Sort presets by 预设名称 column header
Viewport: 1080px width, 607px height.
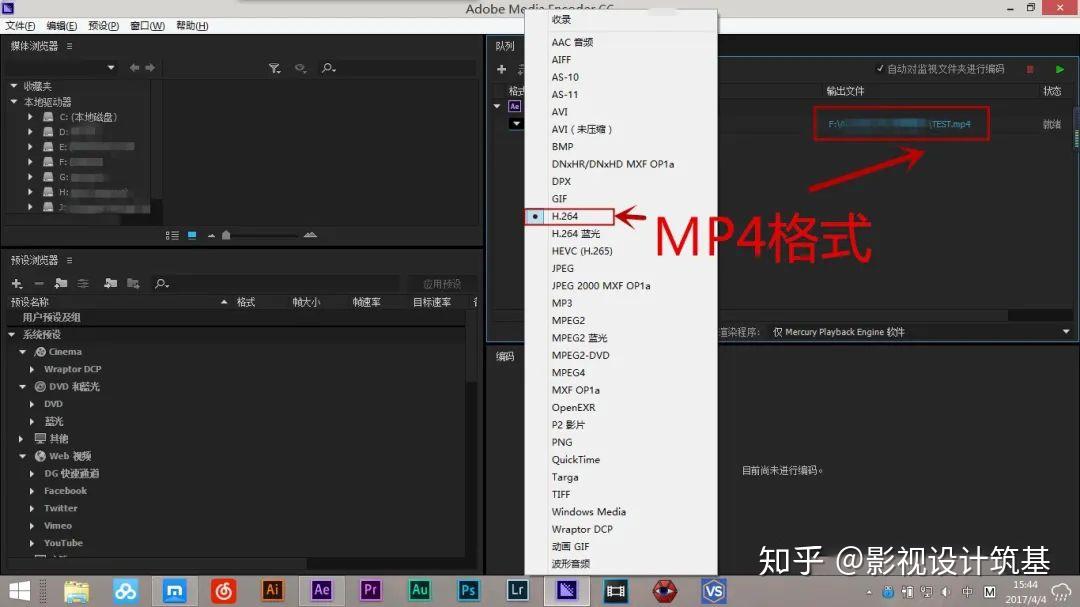click(30, 302)
